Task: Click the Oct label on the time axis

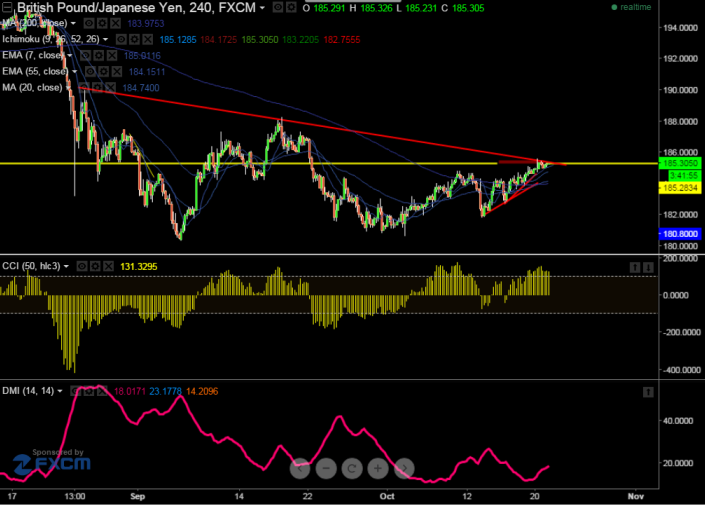Action: click(387, 496)
